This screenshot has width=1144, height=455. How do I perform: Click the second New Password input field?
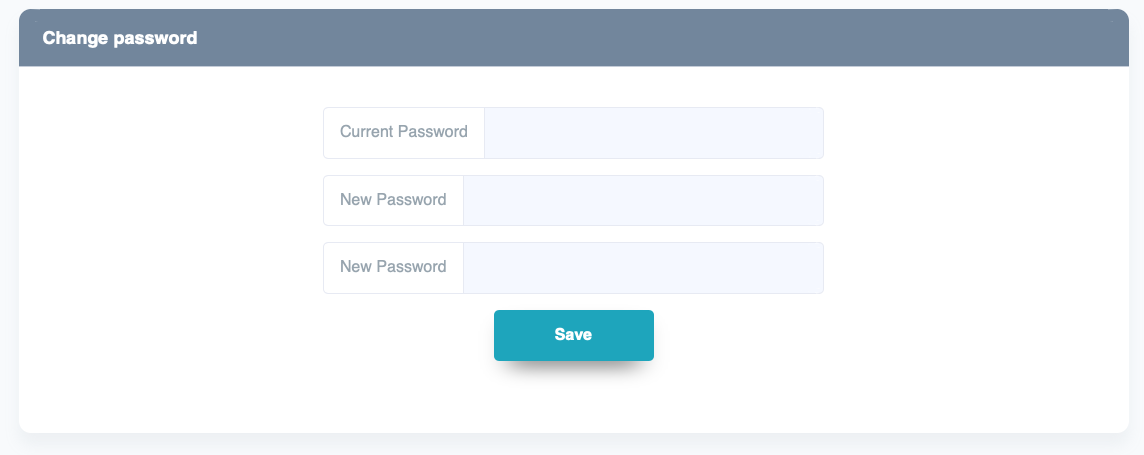tap(643, 268)
